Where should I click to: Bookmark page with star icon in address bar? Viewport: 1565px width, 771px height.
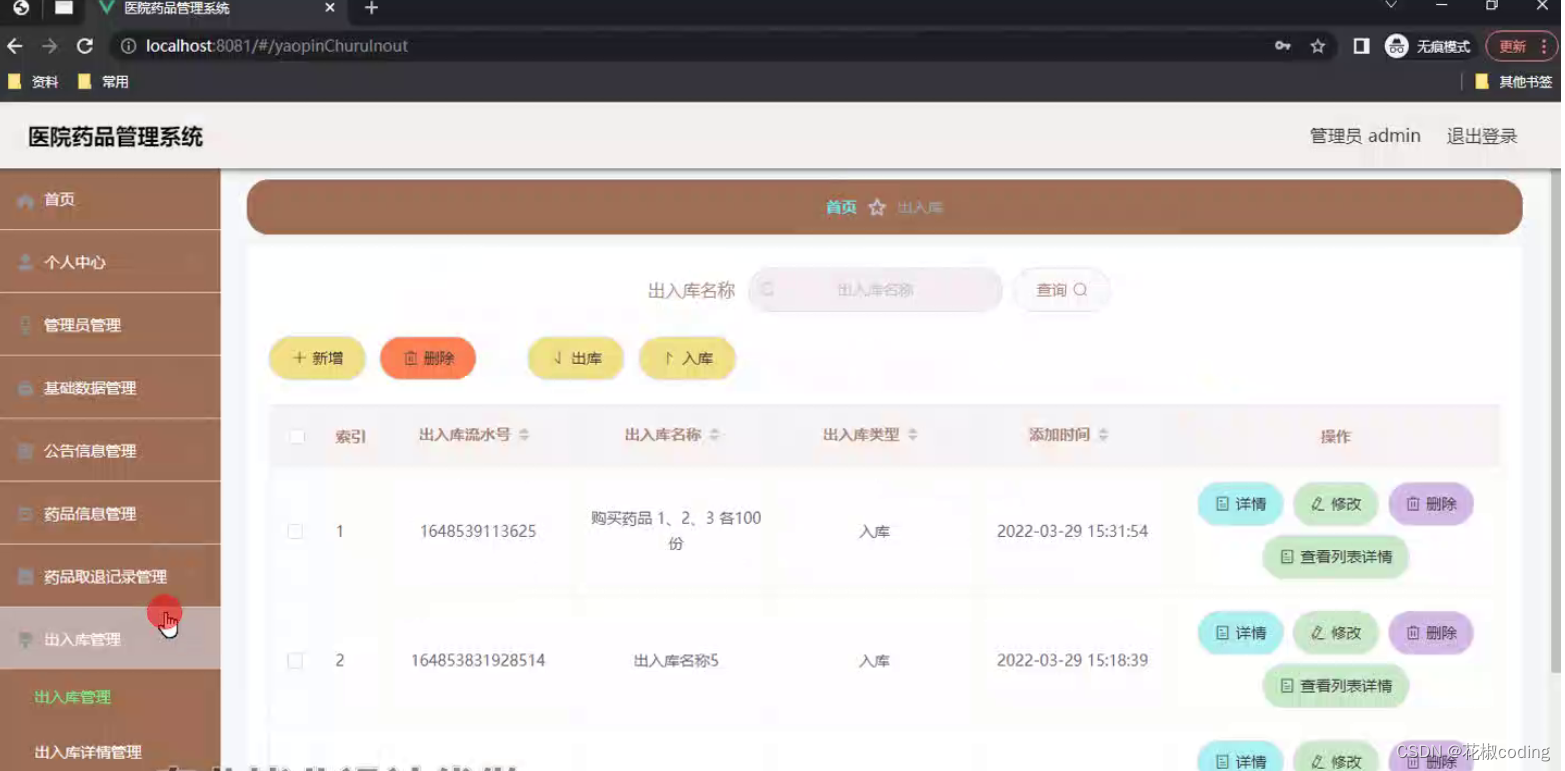[x=1318, y=46]
